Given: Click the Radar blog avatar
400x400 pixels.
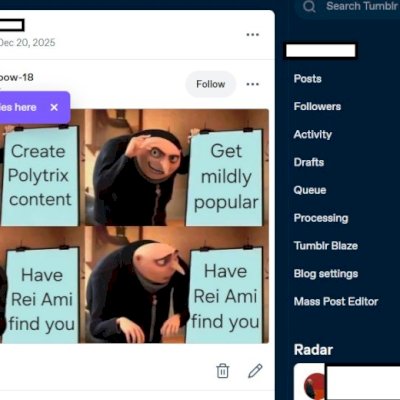Looking at the screenshot, I should tap(314, 385).
